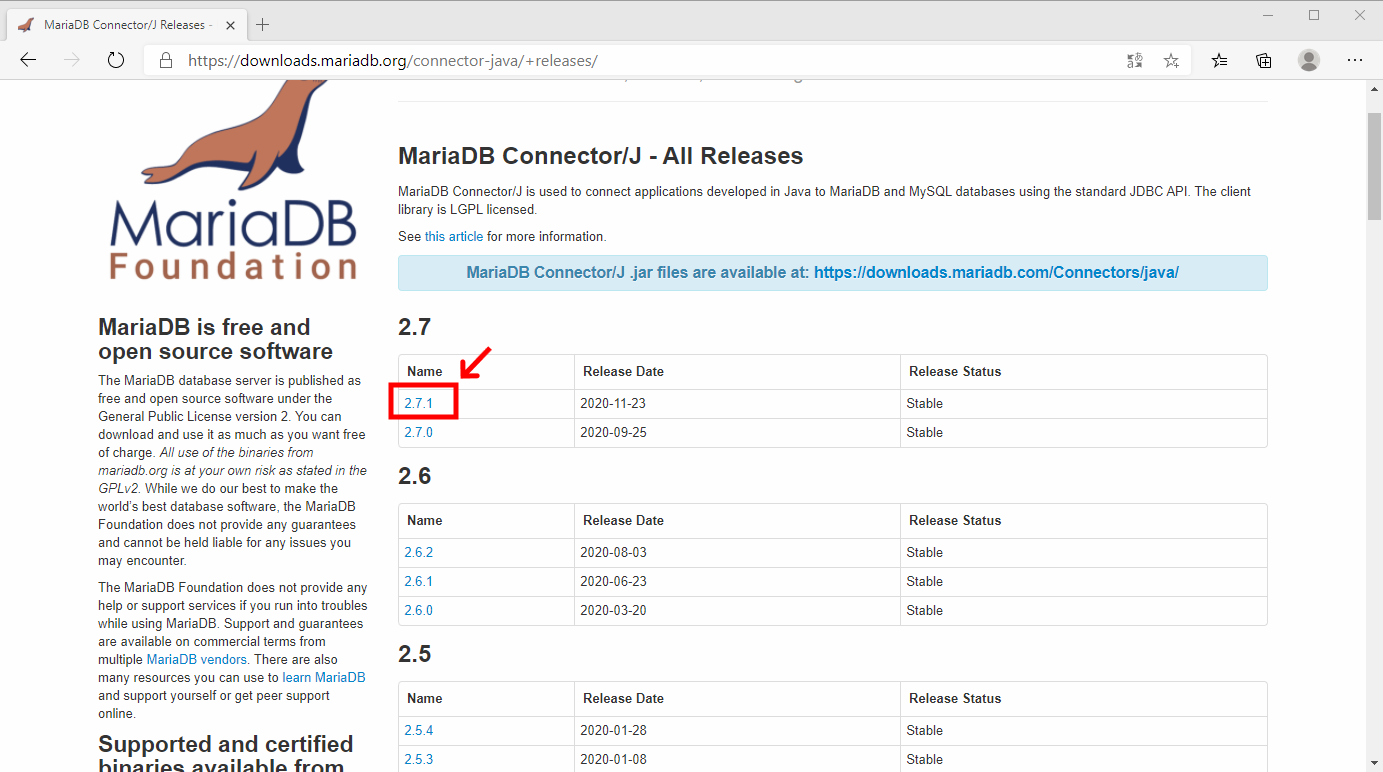Click release date 2020-11-23

coord(613,404)
